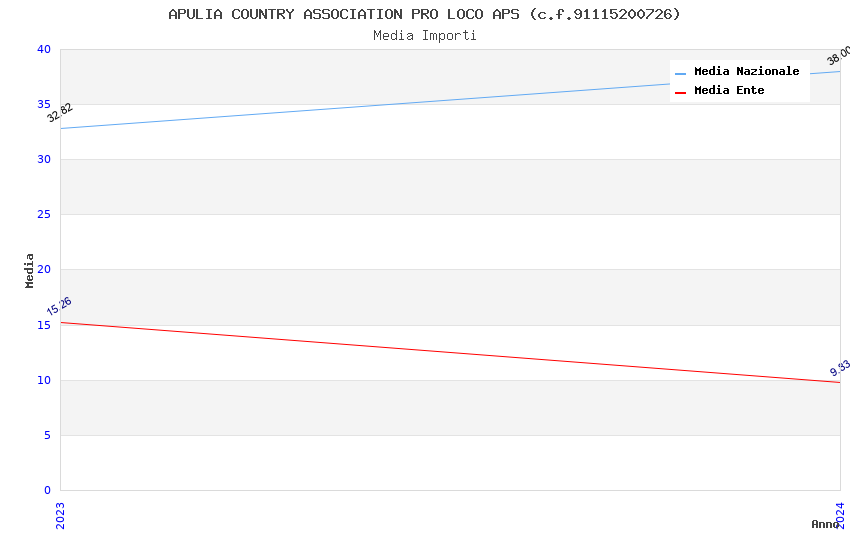The width and height of the screenshot is (850, 550).
Task: Click the y-axis tick label 20
Action: click(x=44, y=269)
